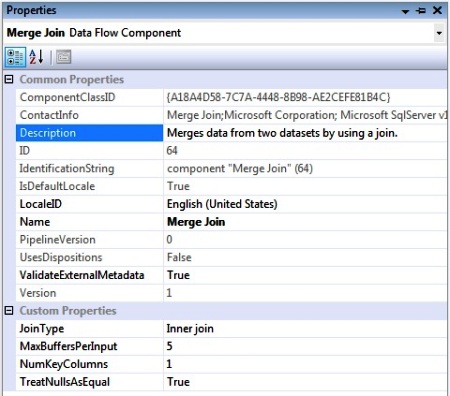Select the ContactInfo property row

pos(231,115)
